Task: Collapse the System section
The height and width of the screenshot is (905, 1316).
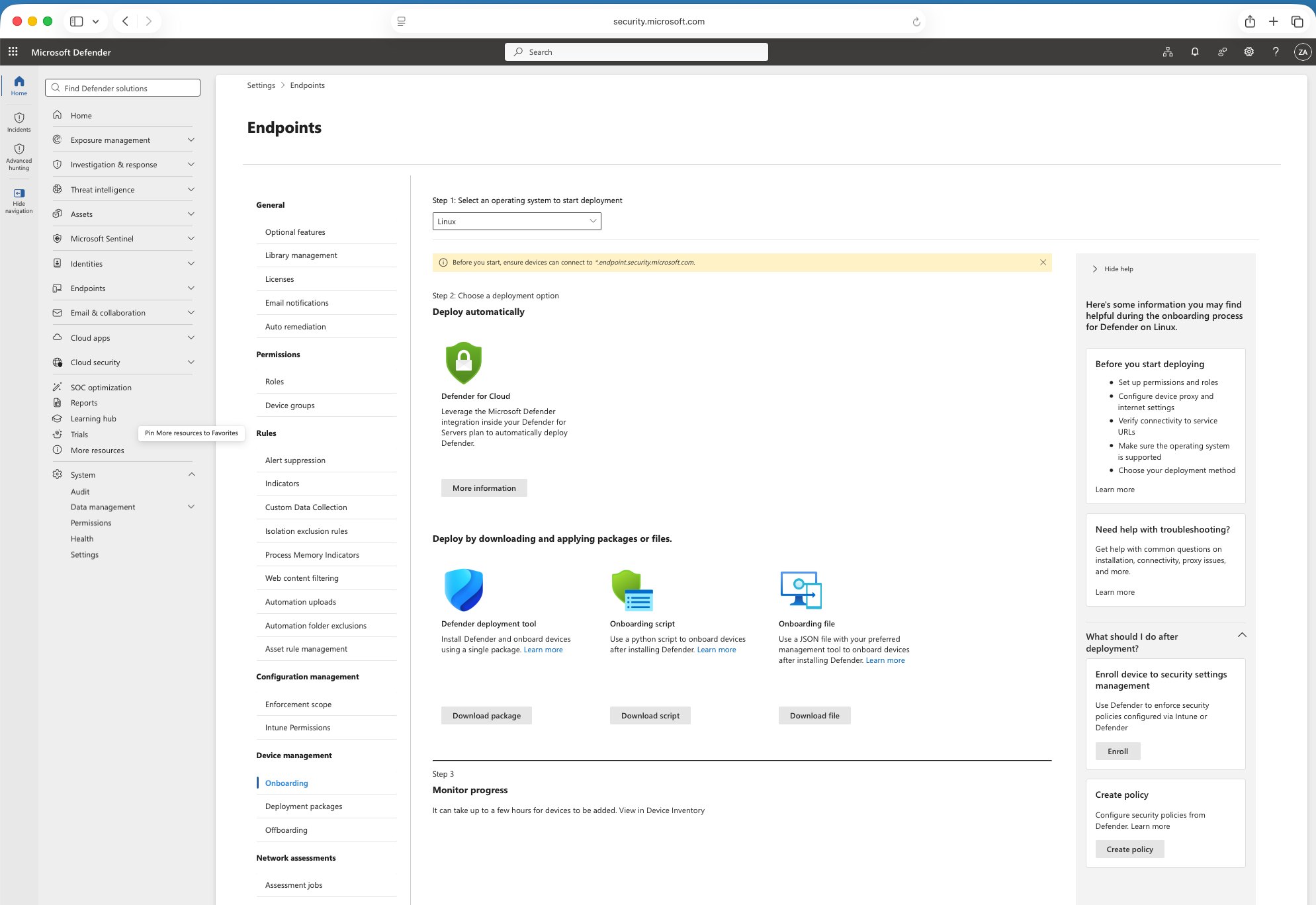Action: pyautogui.click(x=191, y=474)
